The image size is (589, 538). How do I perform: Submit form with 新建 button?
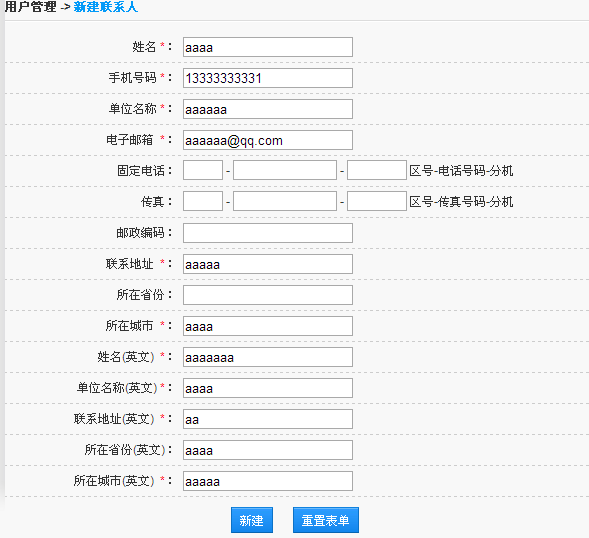[252, 520]
